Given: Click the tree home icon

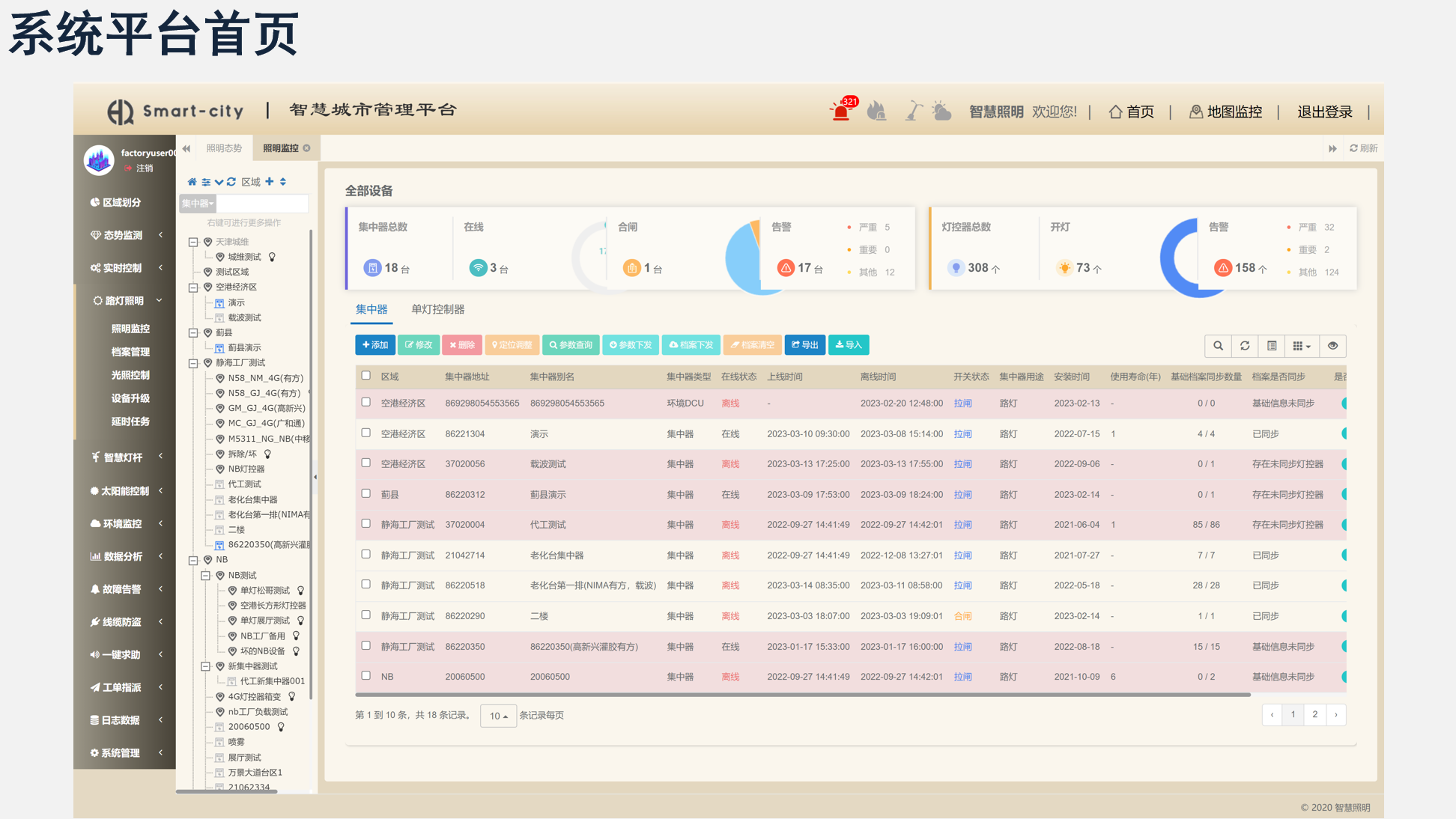Looking at the screenshot, I should click(x=192, y=182).
